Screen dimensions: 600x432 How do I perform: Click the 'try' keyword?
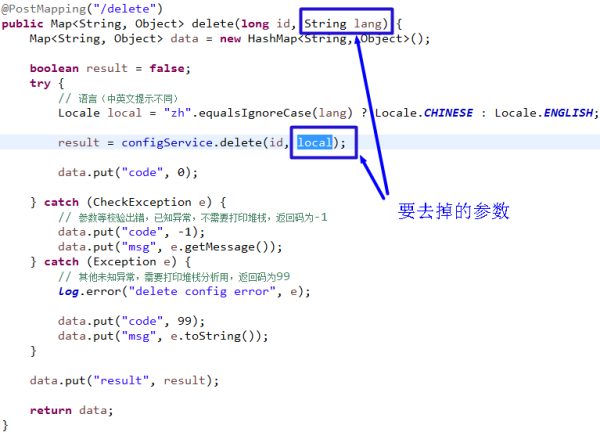[x=40, y=83]
